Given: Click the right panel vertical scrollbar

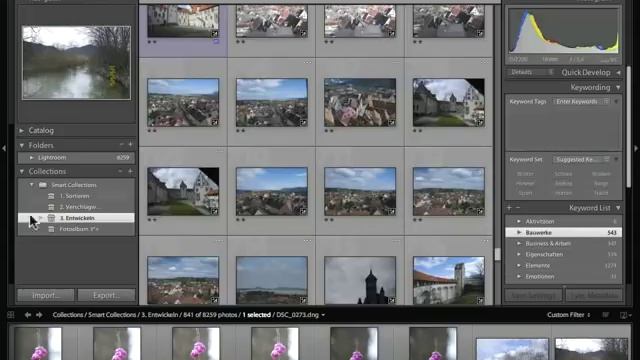Looking at the screenshot, I should tap(629, 127).
